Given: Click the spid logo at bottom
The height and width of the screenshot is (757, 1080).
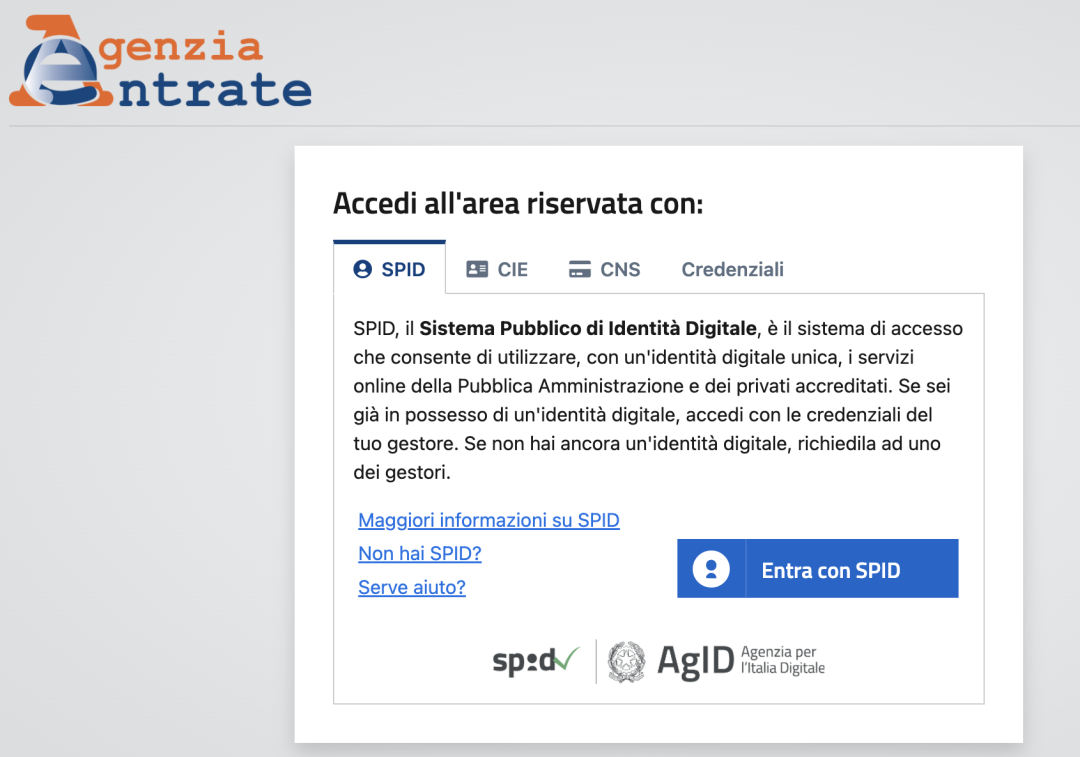Looking at the screenshot, I should pos(536,661).
